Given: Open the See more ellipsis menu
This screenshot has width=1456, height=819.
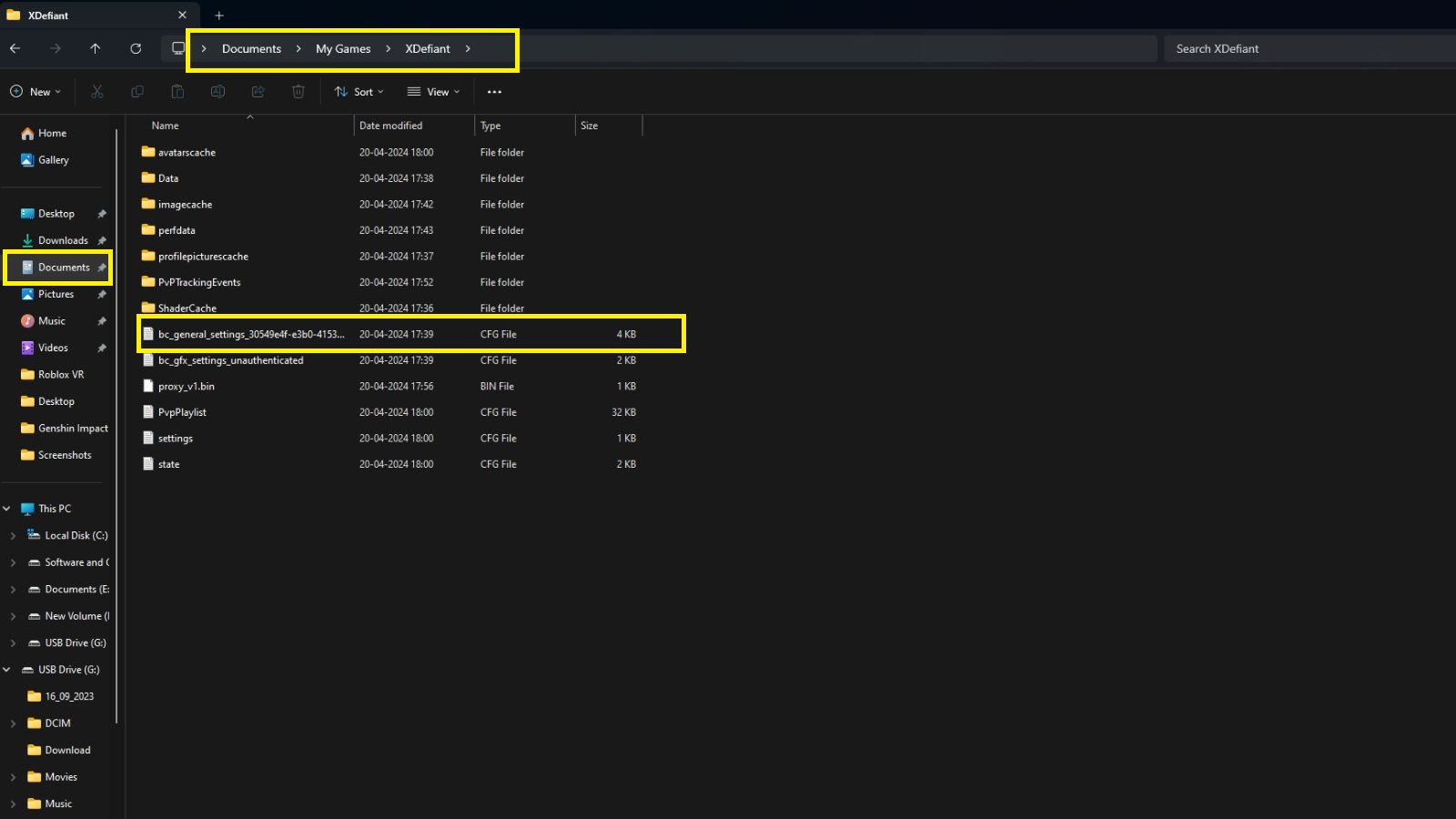Looking at the screenshot, I should [x=494, y=92].
